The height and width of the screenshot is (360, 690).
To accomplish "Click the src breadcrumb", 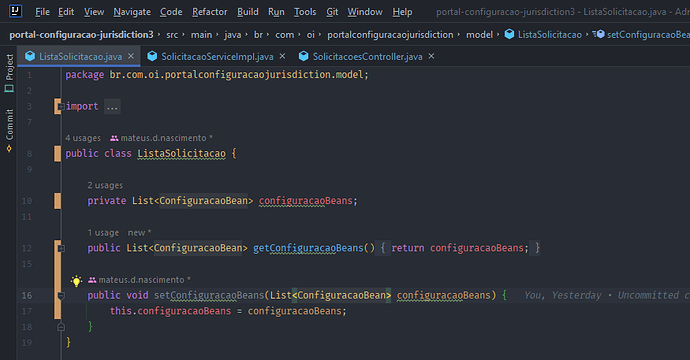I will point(172,35).
